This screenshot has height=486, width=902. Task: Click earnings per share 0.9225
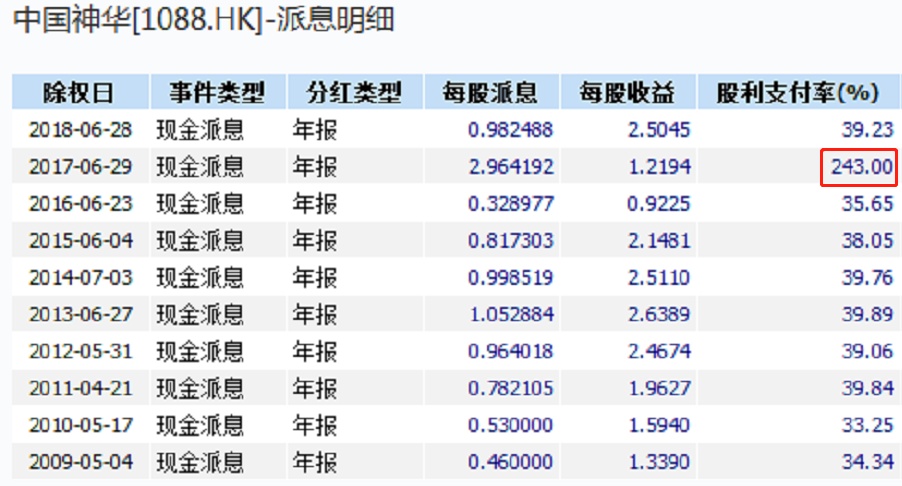pos(659,203)
